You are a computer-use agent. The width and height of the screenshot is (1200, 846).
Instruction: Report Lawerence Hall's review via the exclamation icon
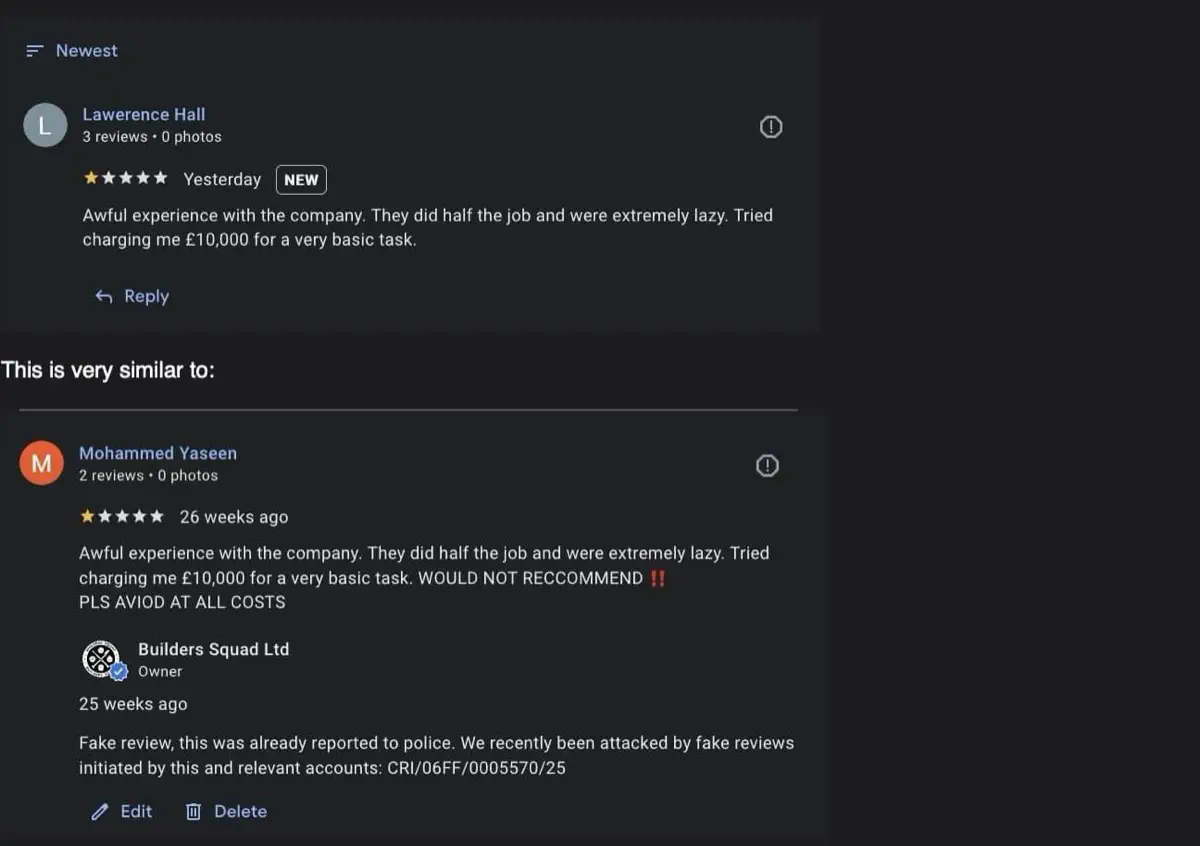tap(770, 126)
